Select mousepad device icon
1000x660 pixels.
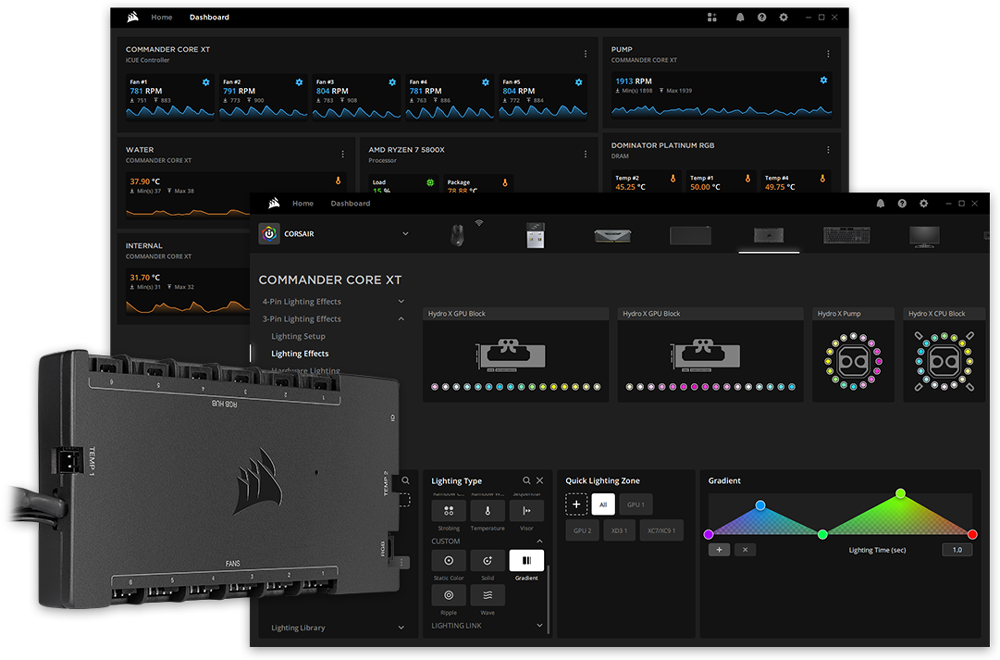click(x=691, y=235)
